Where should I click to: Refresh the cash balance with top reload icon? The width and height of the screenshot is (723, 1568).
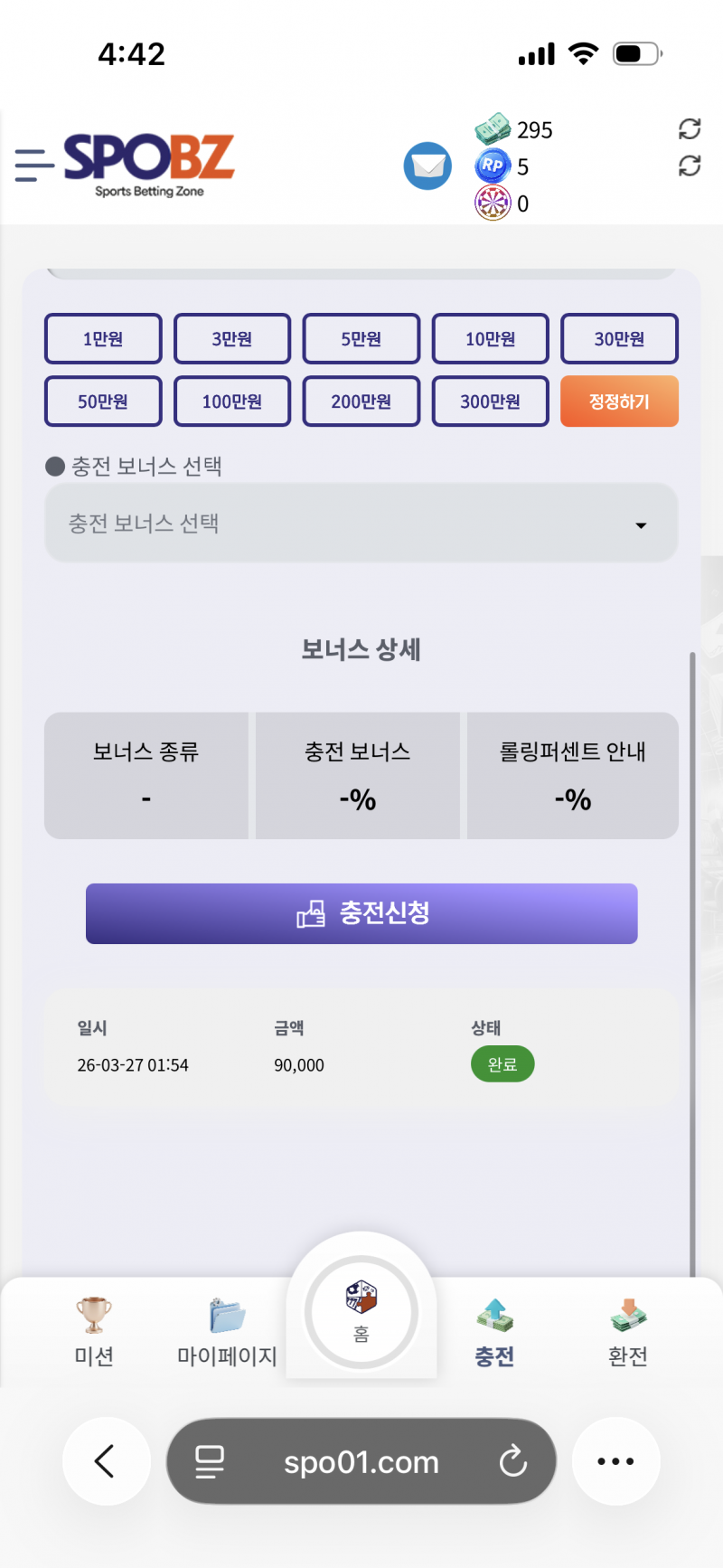[x=690, y=129]
